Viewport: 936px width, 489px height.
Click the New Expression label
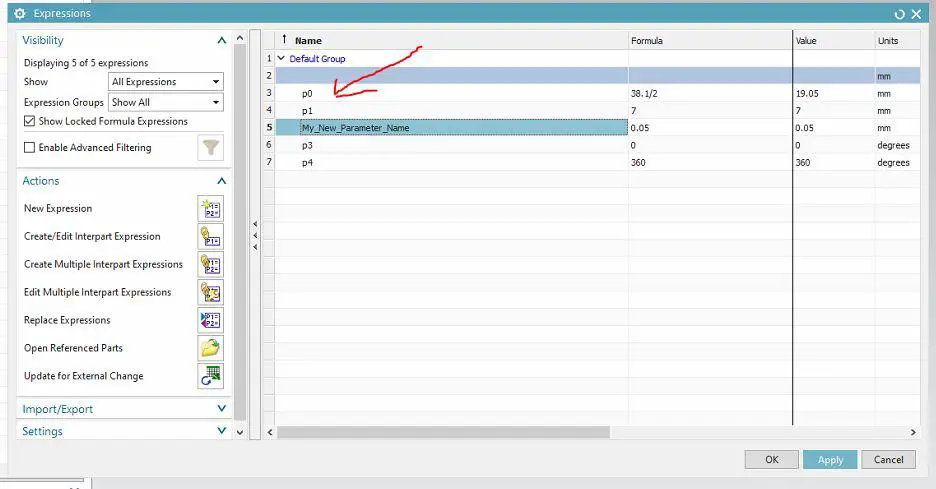58,208
